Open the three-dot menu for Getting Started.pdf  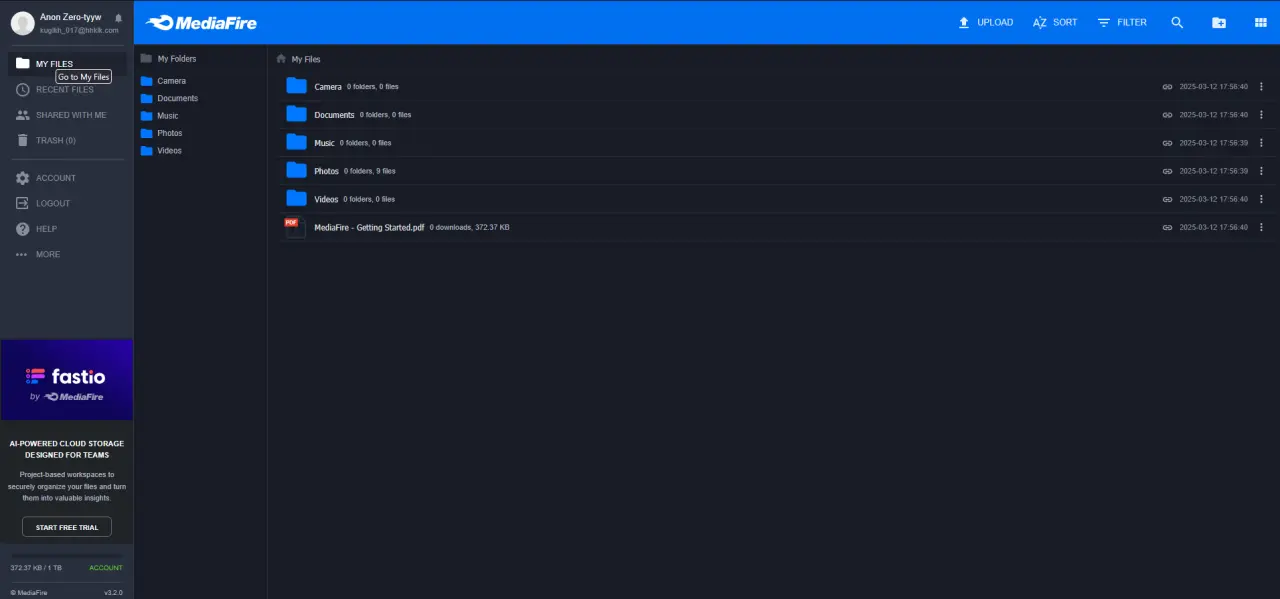point(1262,227)
